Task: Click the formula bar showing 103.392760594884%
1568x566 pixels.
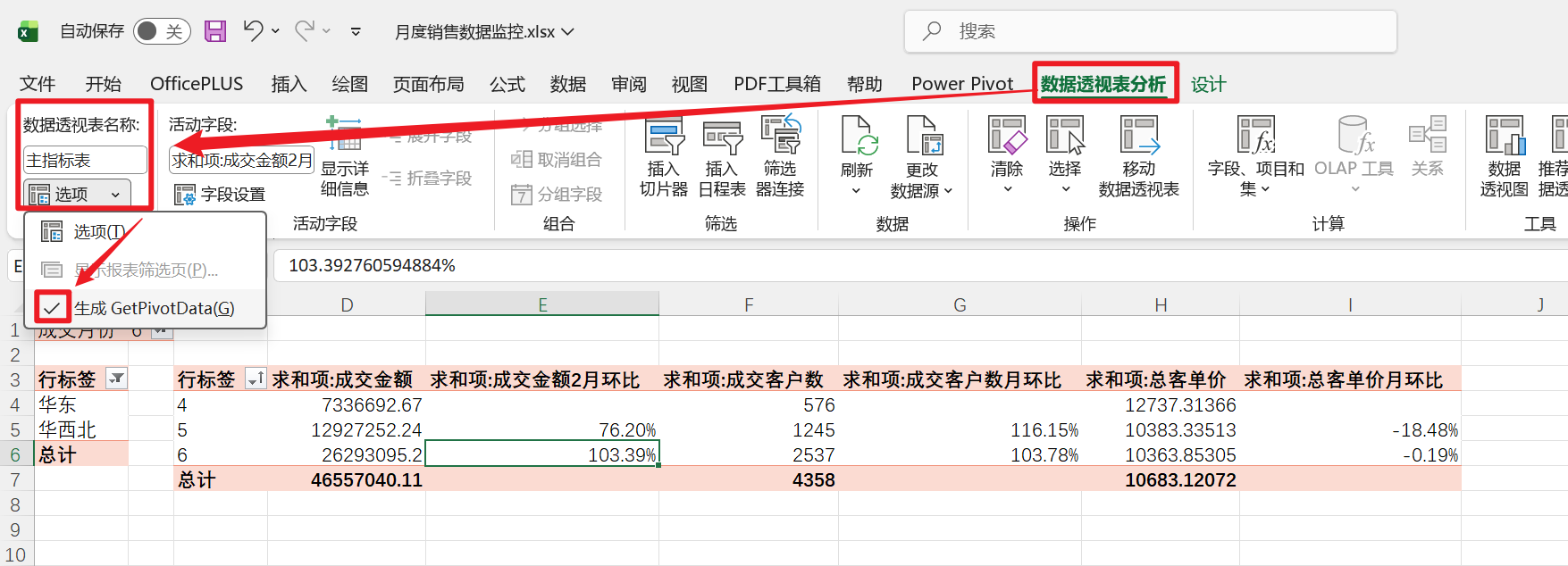Action: pos(920,266)
